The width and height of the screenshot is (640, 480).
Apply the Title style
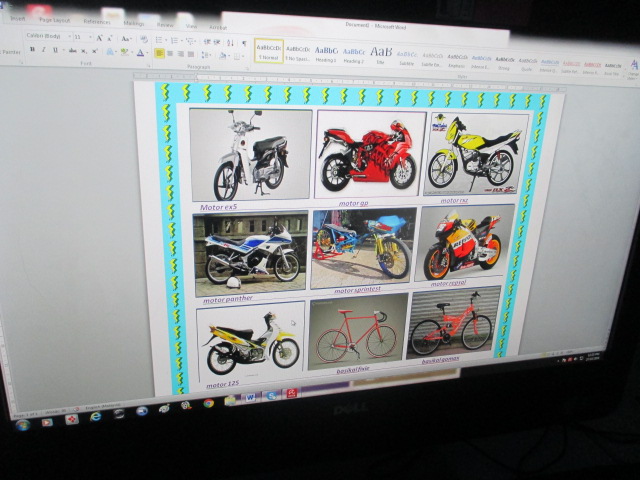[381, 55]
